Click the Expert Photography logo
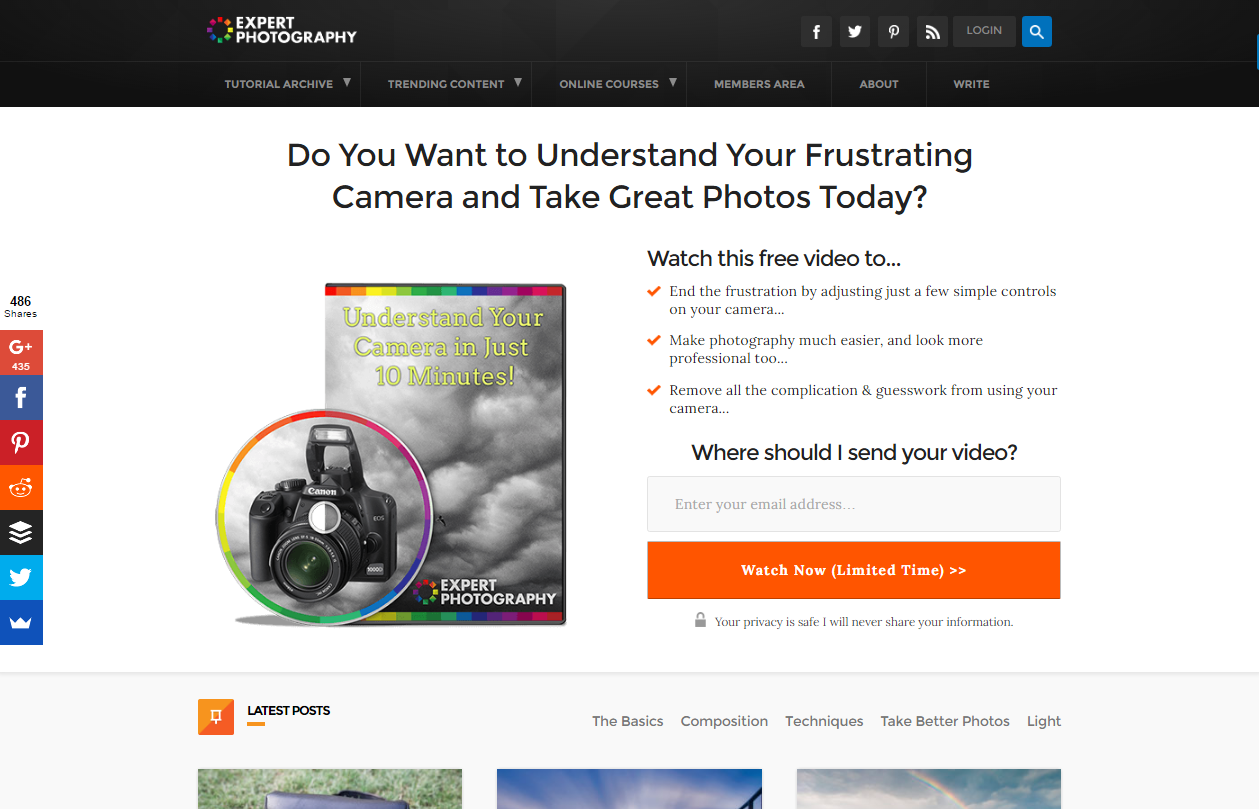 (x=282, y=31)
